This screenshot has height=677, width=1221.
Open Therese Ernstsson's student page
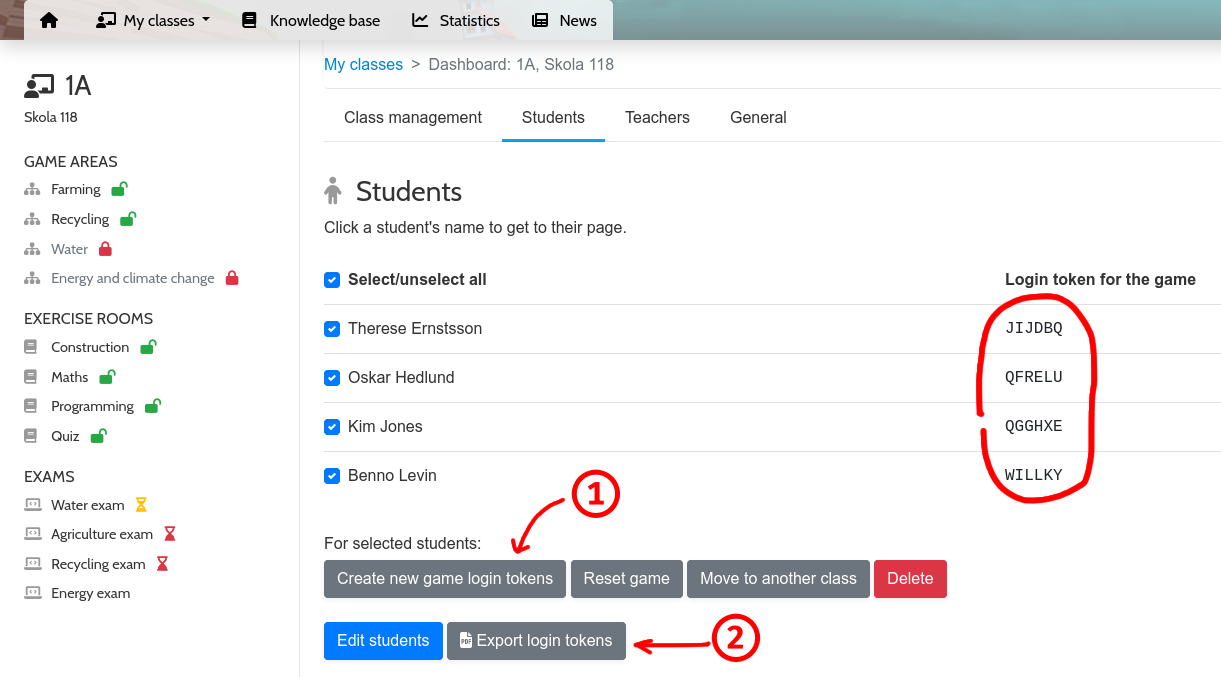point(415,329)
